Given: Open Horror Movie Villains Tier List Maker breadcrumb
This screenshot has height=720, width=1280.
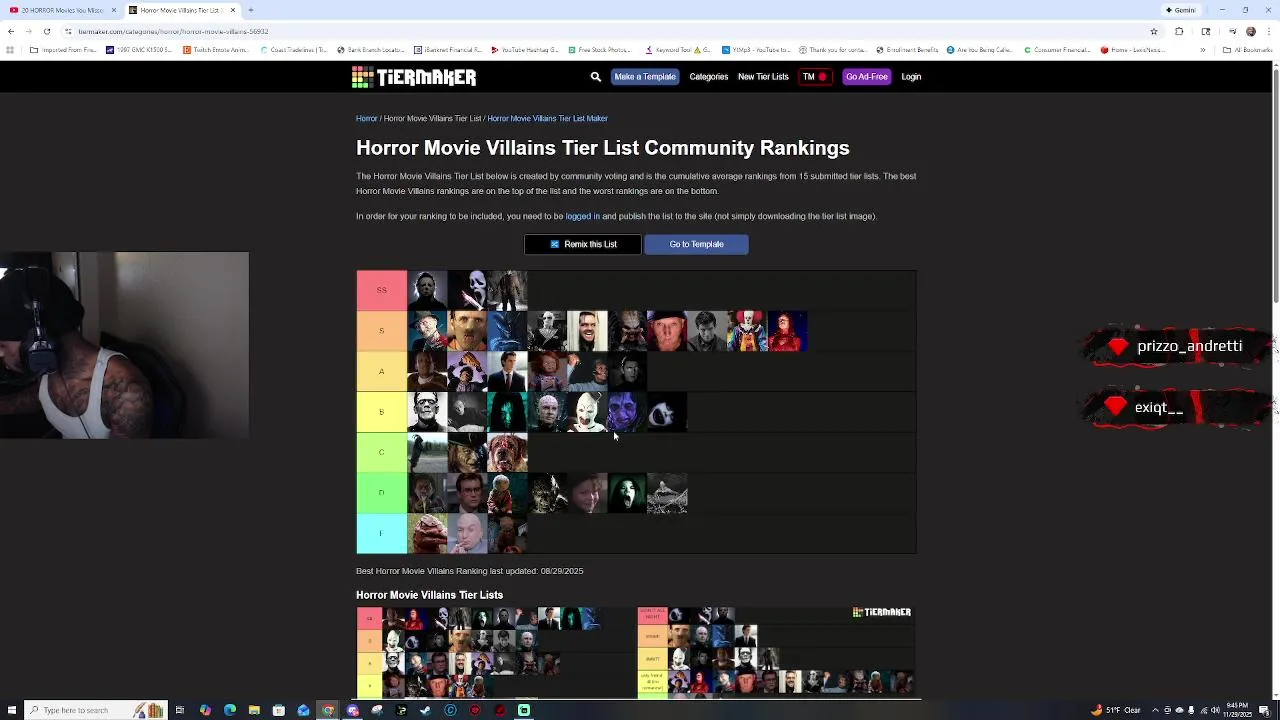Looking at the screenshot, I should coord(547,118).
